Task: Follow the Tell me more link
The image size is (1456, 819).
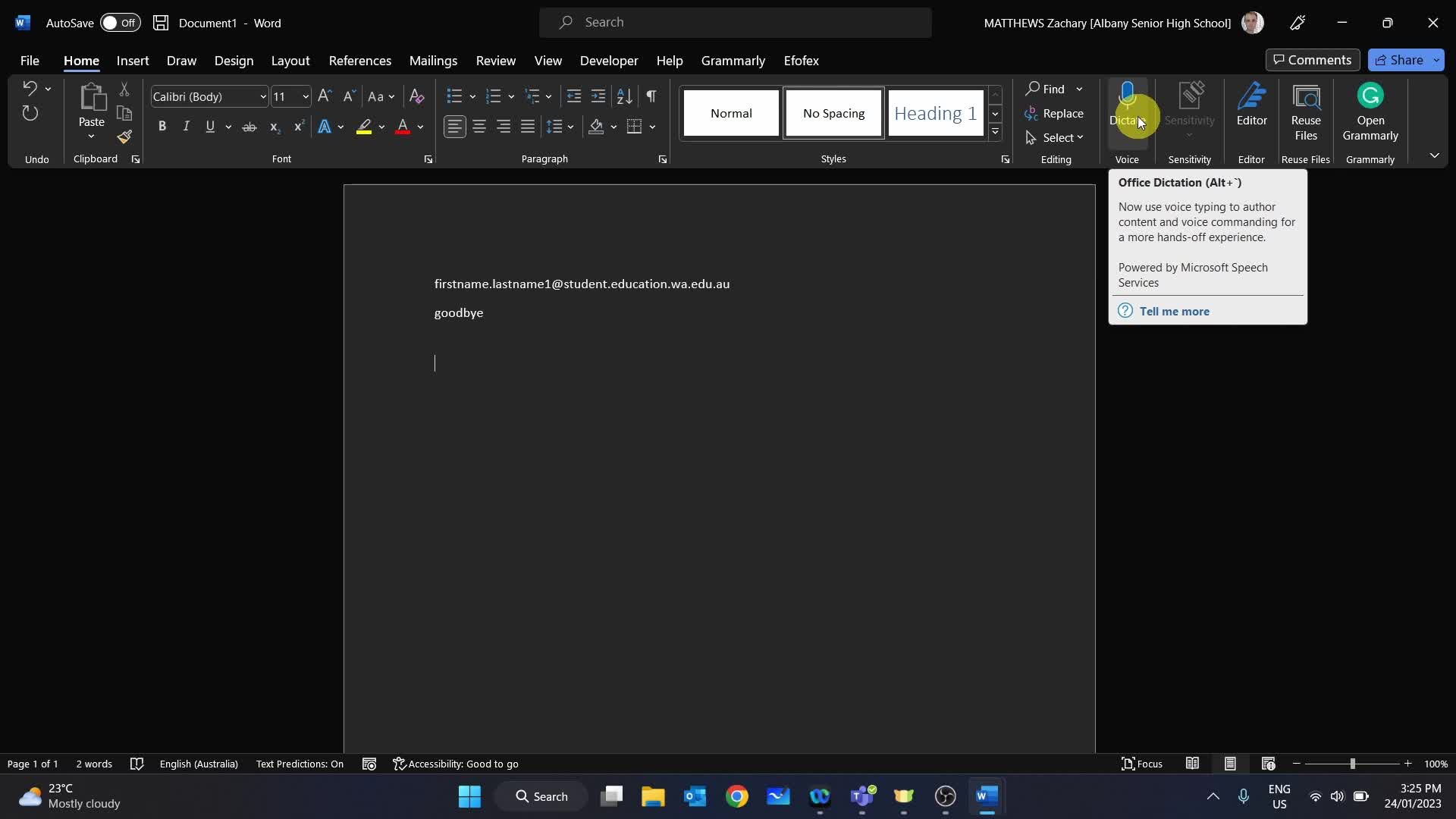Action: coord(1175,311)
